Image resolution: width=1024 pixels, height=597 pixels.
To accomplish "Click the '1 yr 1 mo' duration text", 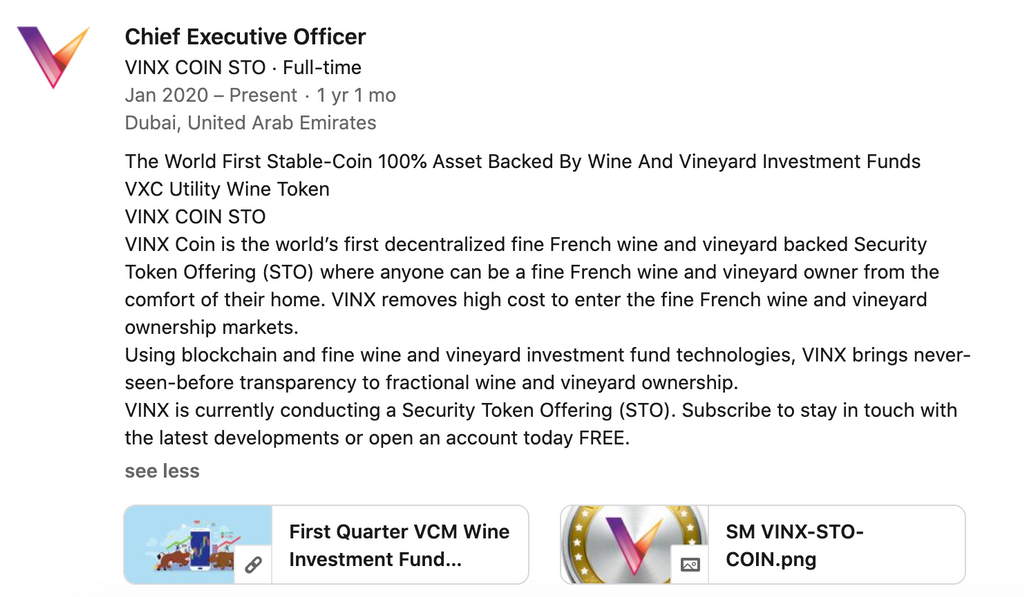I will tap(356, 95).
